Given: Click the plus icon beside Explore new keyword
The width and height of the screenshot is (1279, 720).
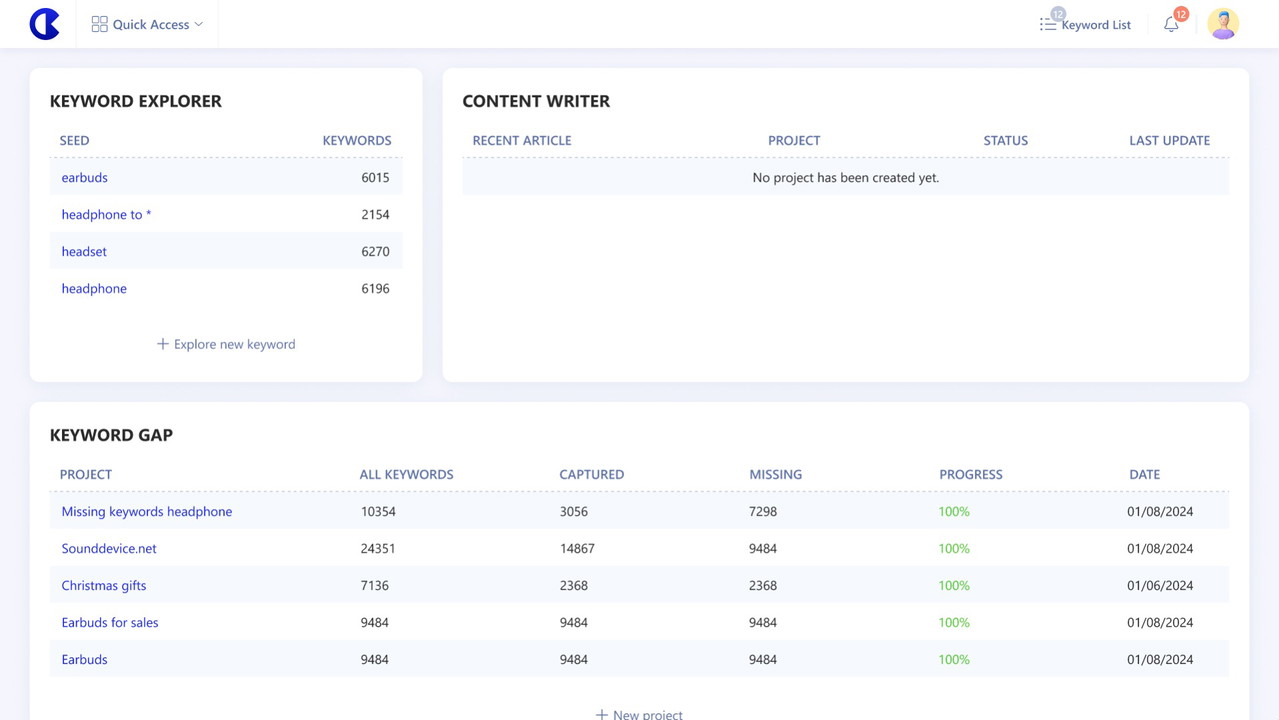Looking at the screenshot, I should coord(162,344).
